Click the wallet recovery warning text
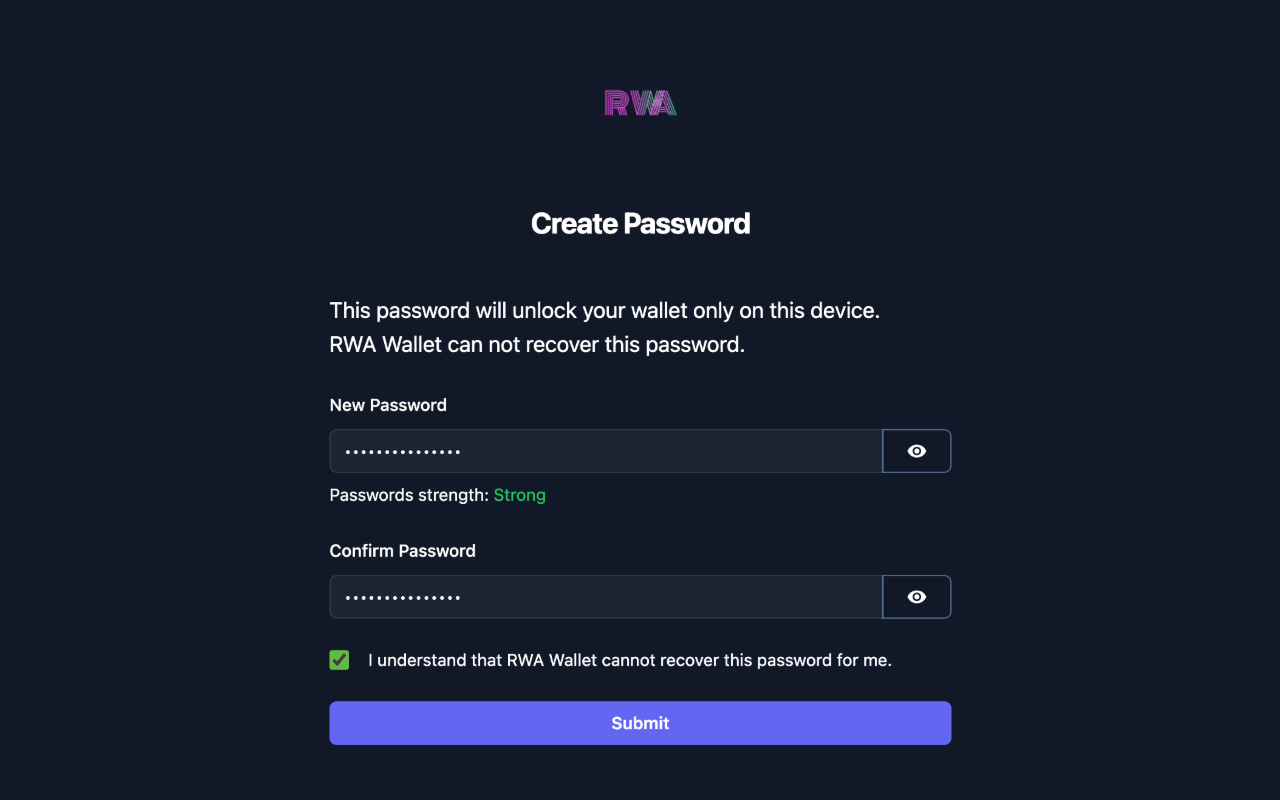 click(x=604, y=327)
